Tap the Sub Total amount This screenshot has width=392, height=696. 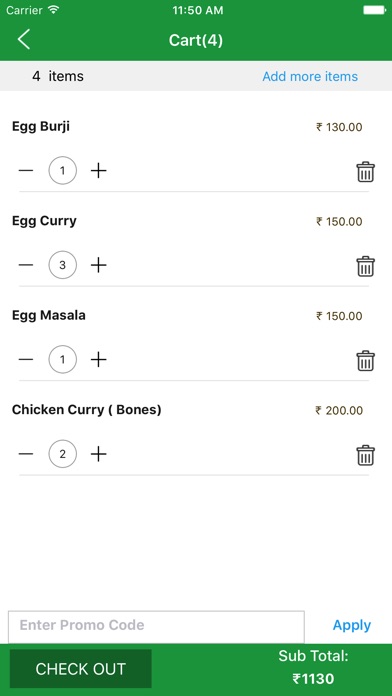(313, 679)
